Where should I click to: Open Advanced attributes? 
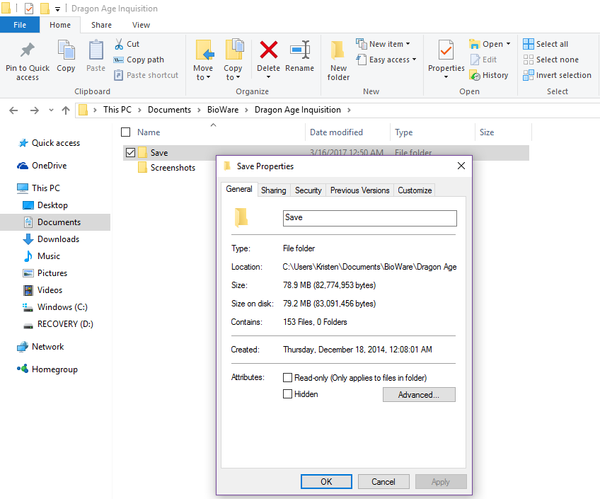pyautogui.click(x=419, y=395)
